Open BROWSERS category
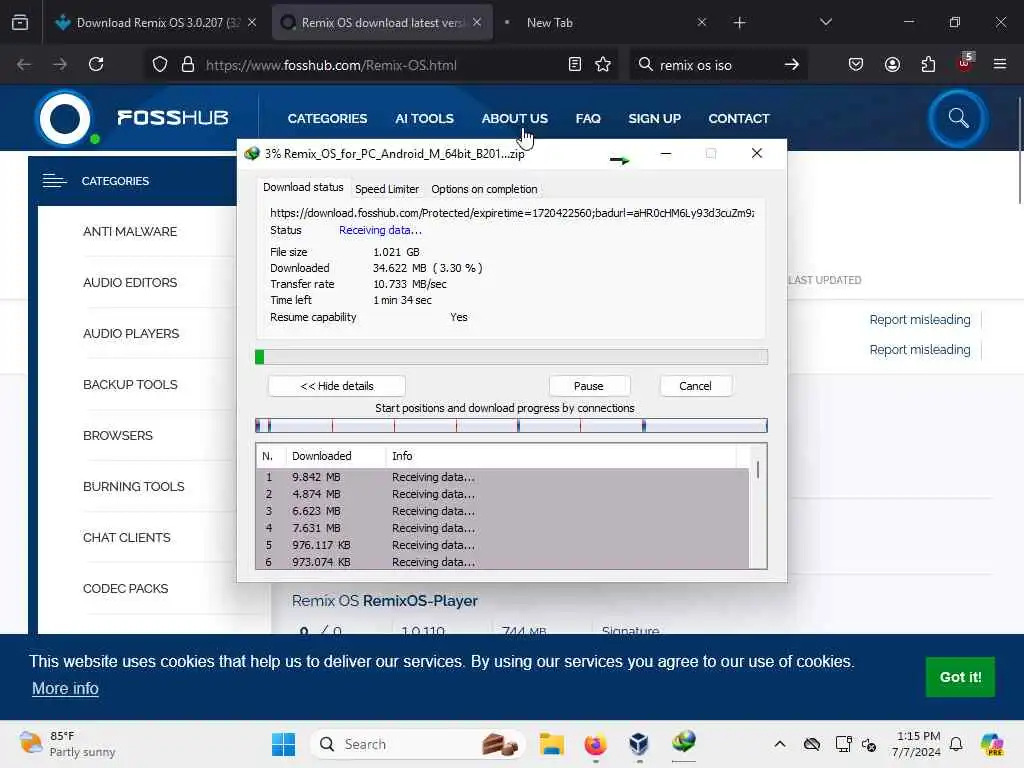 tap(118, 436)
